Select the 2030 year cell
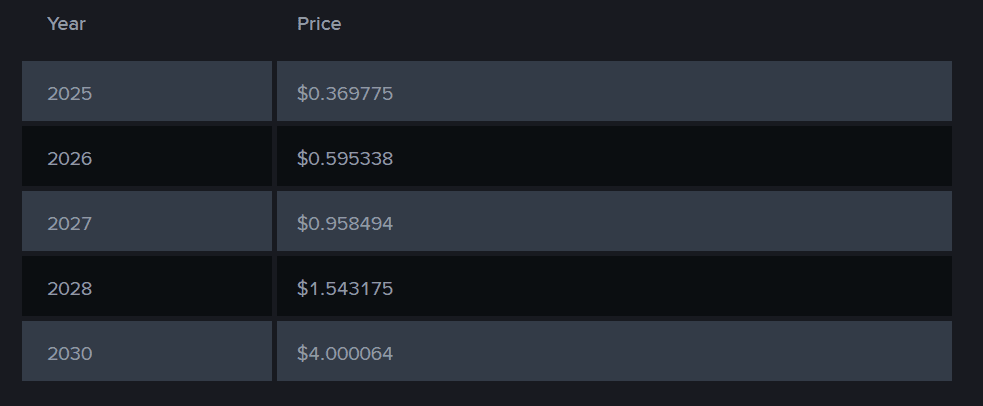This screenshot has width=983, height=406. (147, 351)
